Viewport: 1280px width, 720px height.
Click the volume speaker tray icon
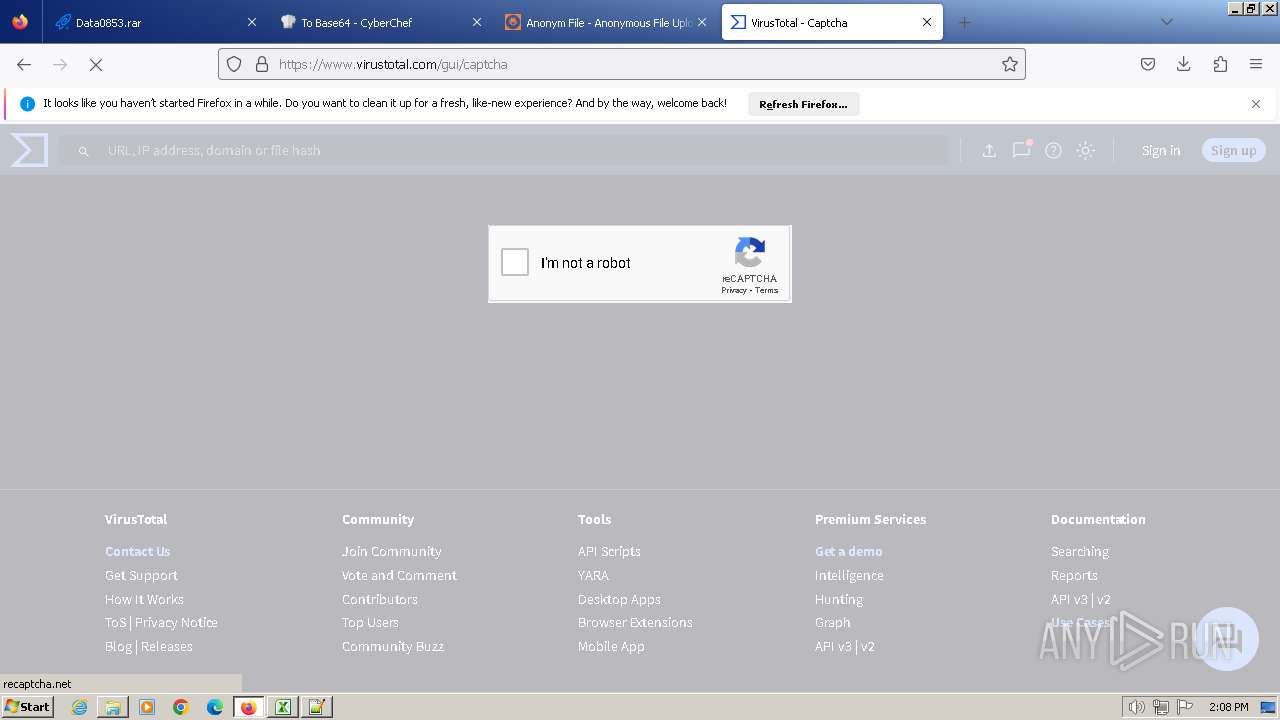tap(1136, 707)
